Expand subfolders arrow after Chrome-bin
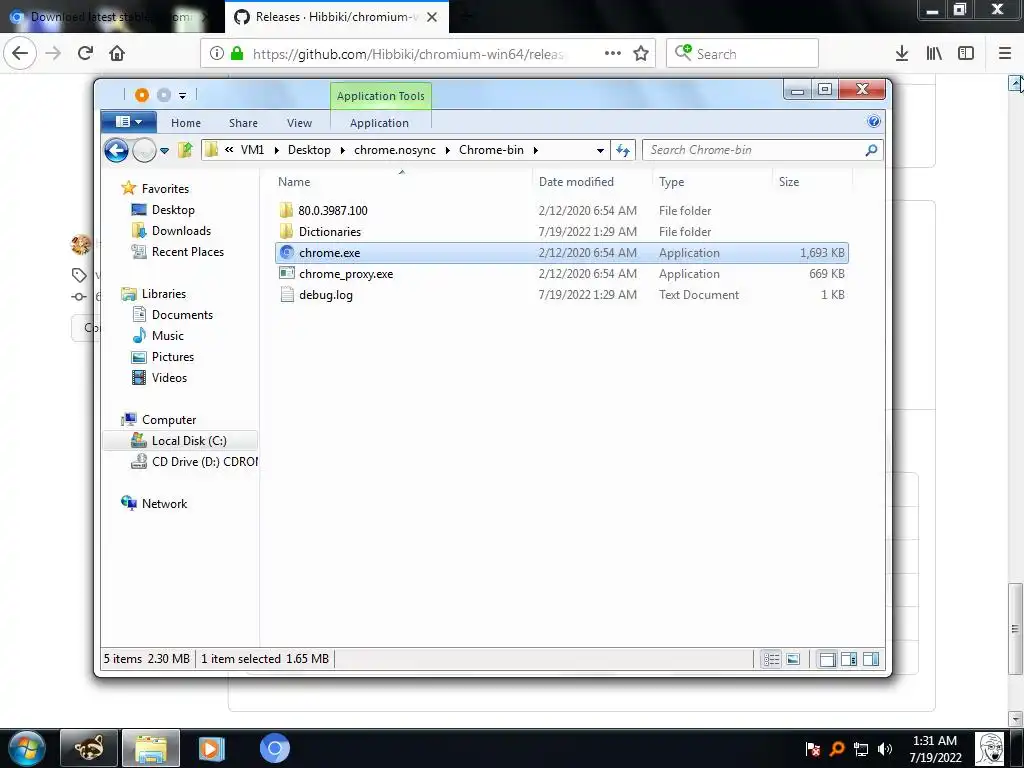Screen dimensions: 1024x768 point(536,150)
